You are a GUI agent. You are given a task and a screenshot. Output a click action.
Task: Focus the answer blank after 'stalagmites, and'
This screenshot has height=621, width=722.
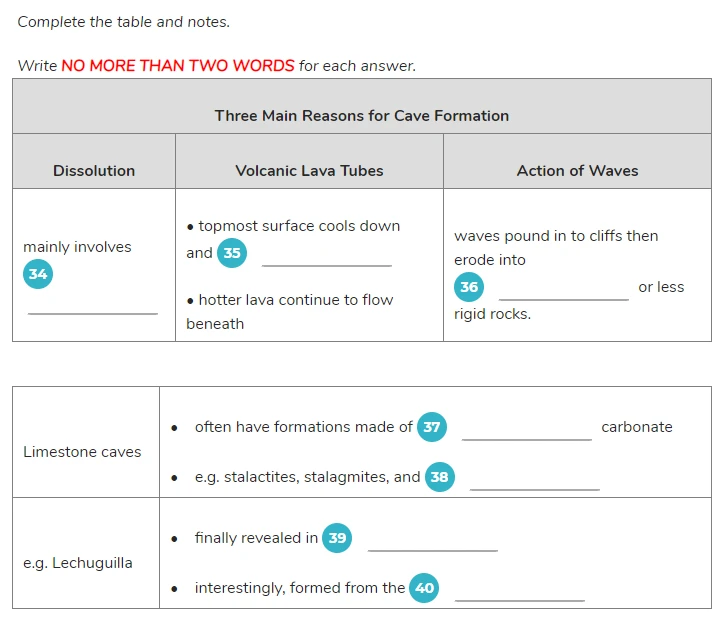[535, 481]
